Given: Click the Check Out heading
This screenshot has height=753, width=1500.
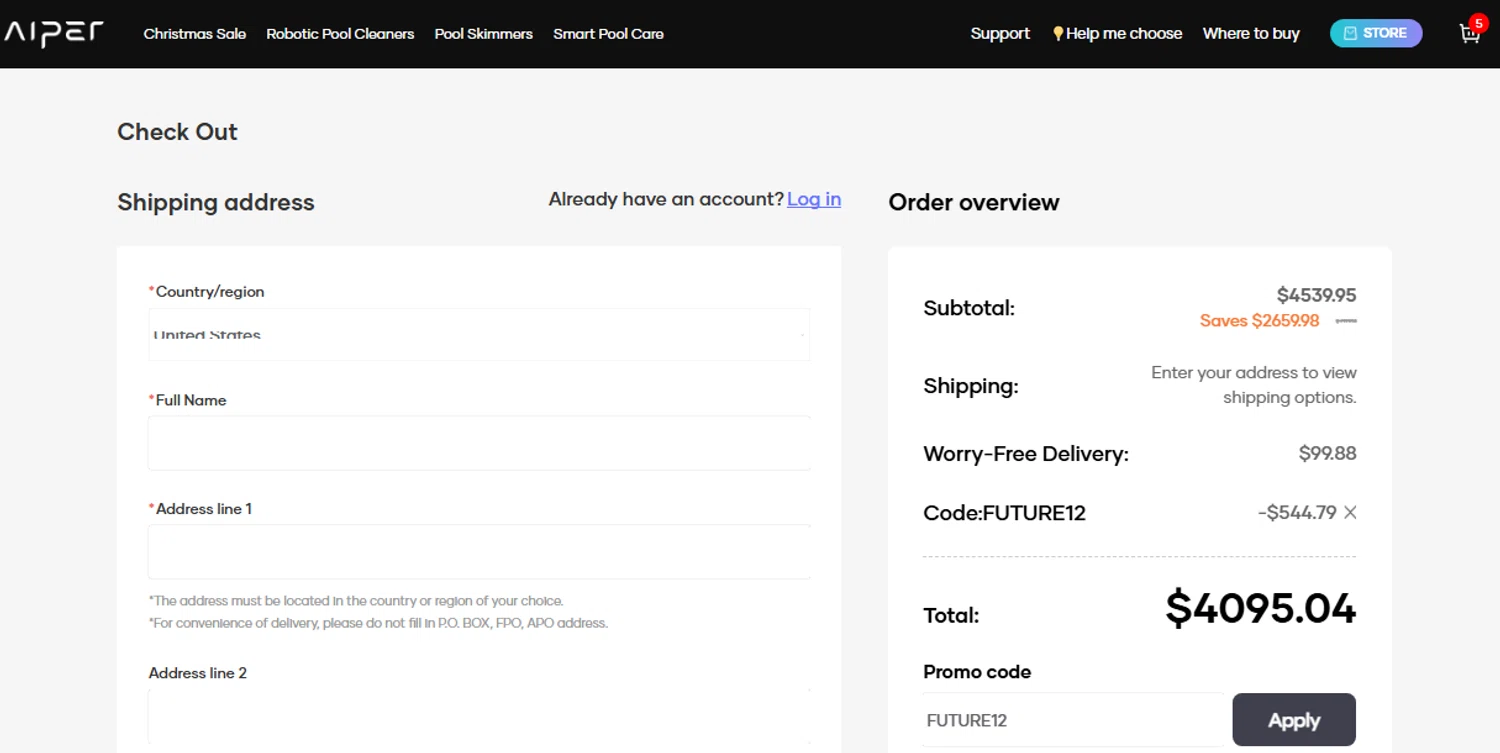Looking at the screenshot, I should click(177, 132).
